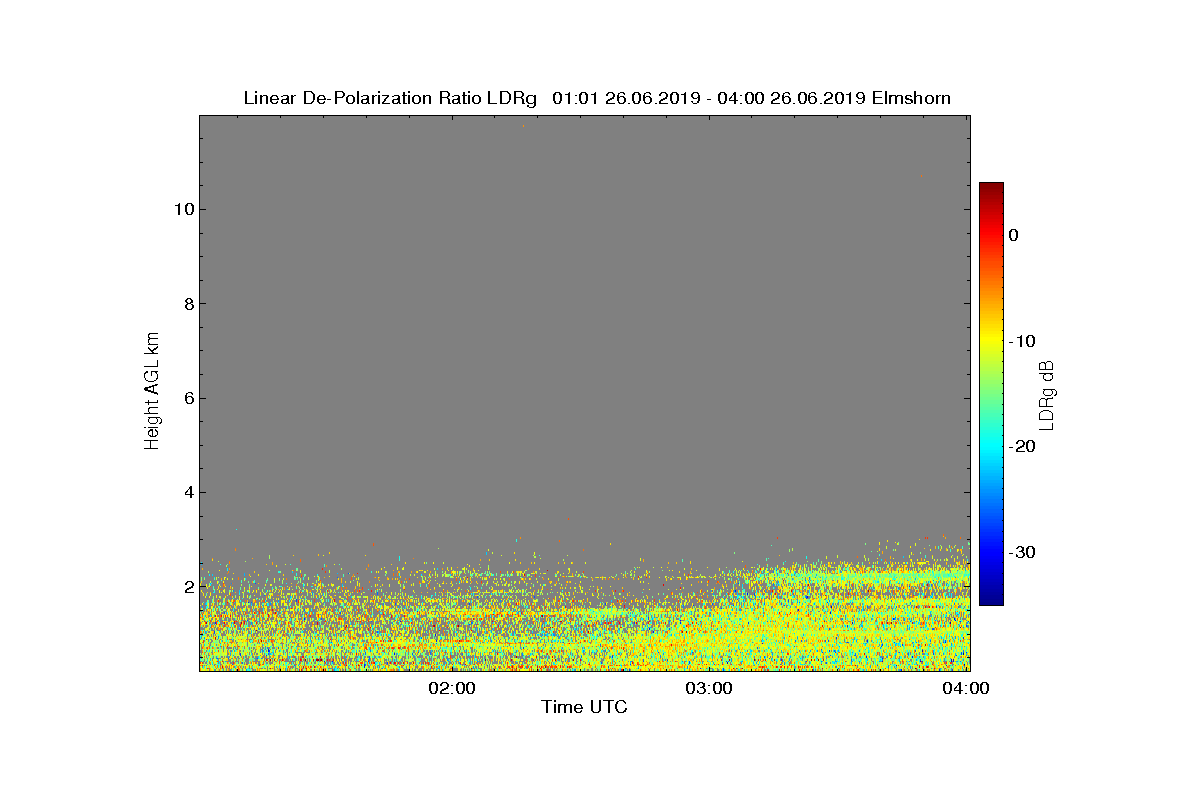Click the colorbar value '-10'
Screen dimensions: 1200x800
pos(1021,341)
